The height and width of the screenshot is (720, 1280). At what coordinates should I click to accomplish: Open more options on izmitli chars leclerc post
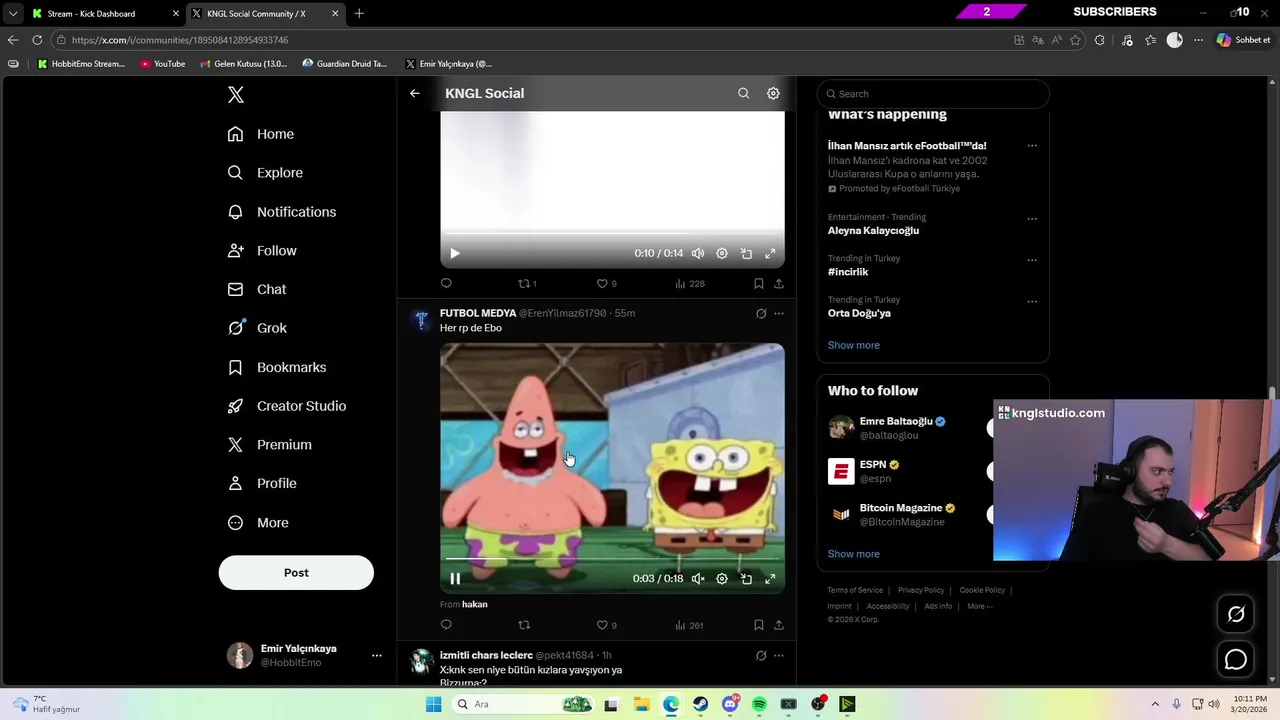[x=779, y=656]
